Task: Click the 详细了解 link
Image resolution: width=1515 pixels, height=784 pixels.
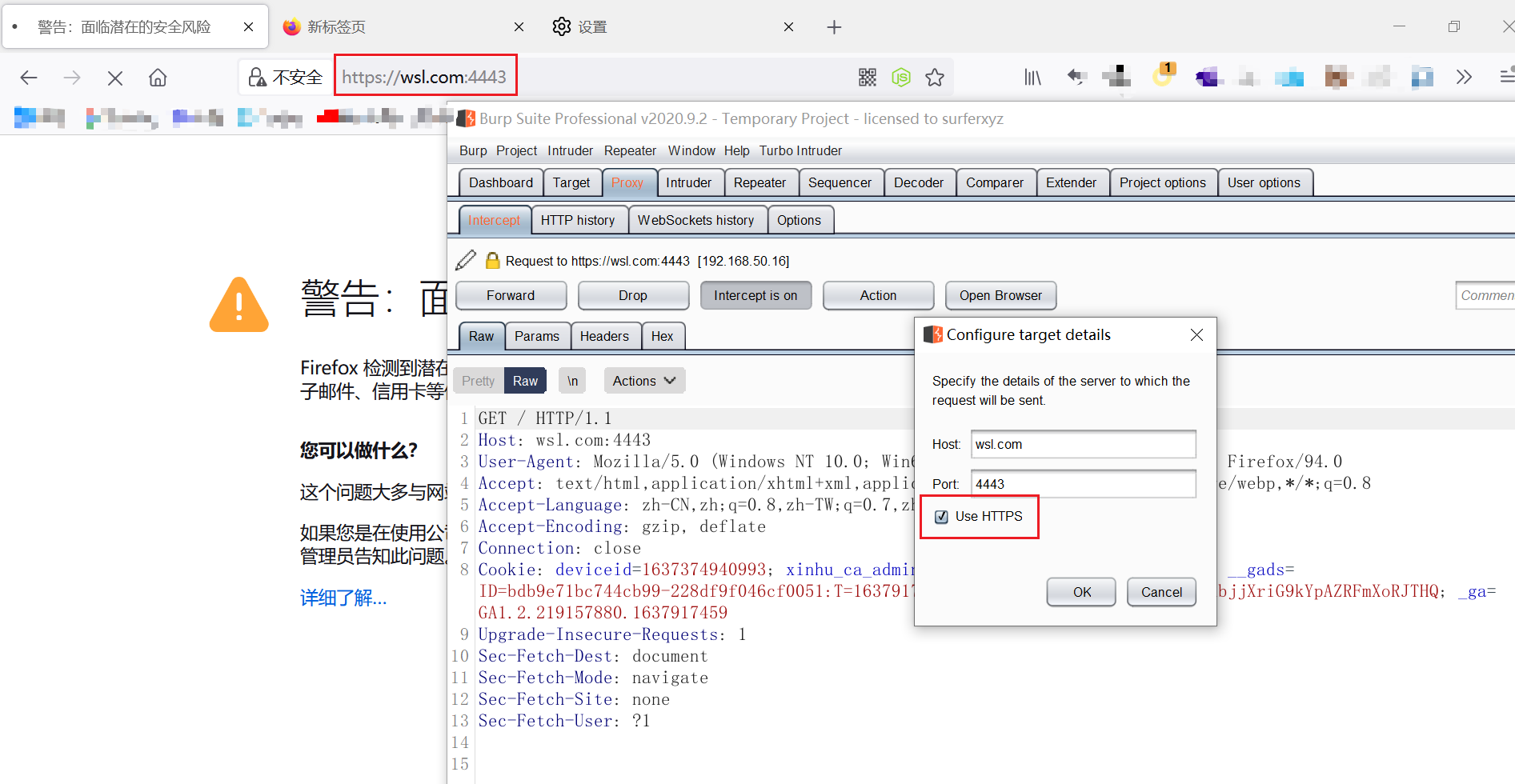Action: [343, 598]
